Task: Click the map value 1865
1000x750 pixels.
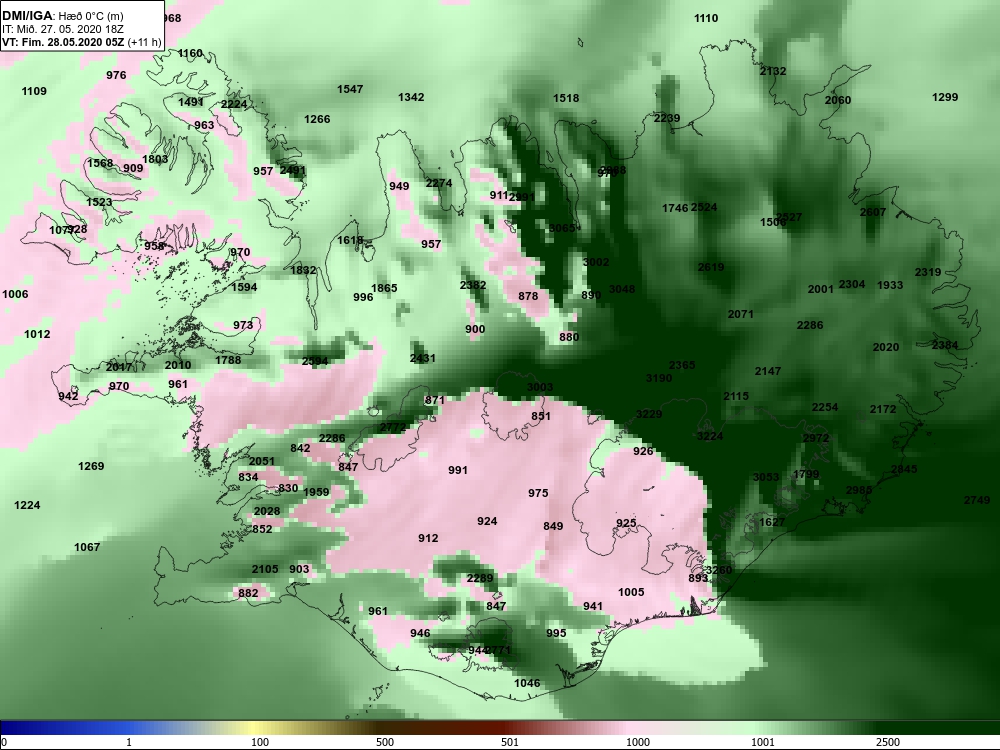Action: coord(385,288)
